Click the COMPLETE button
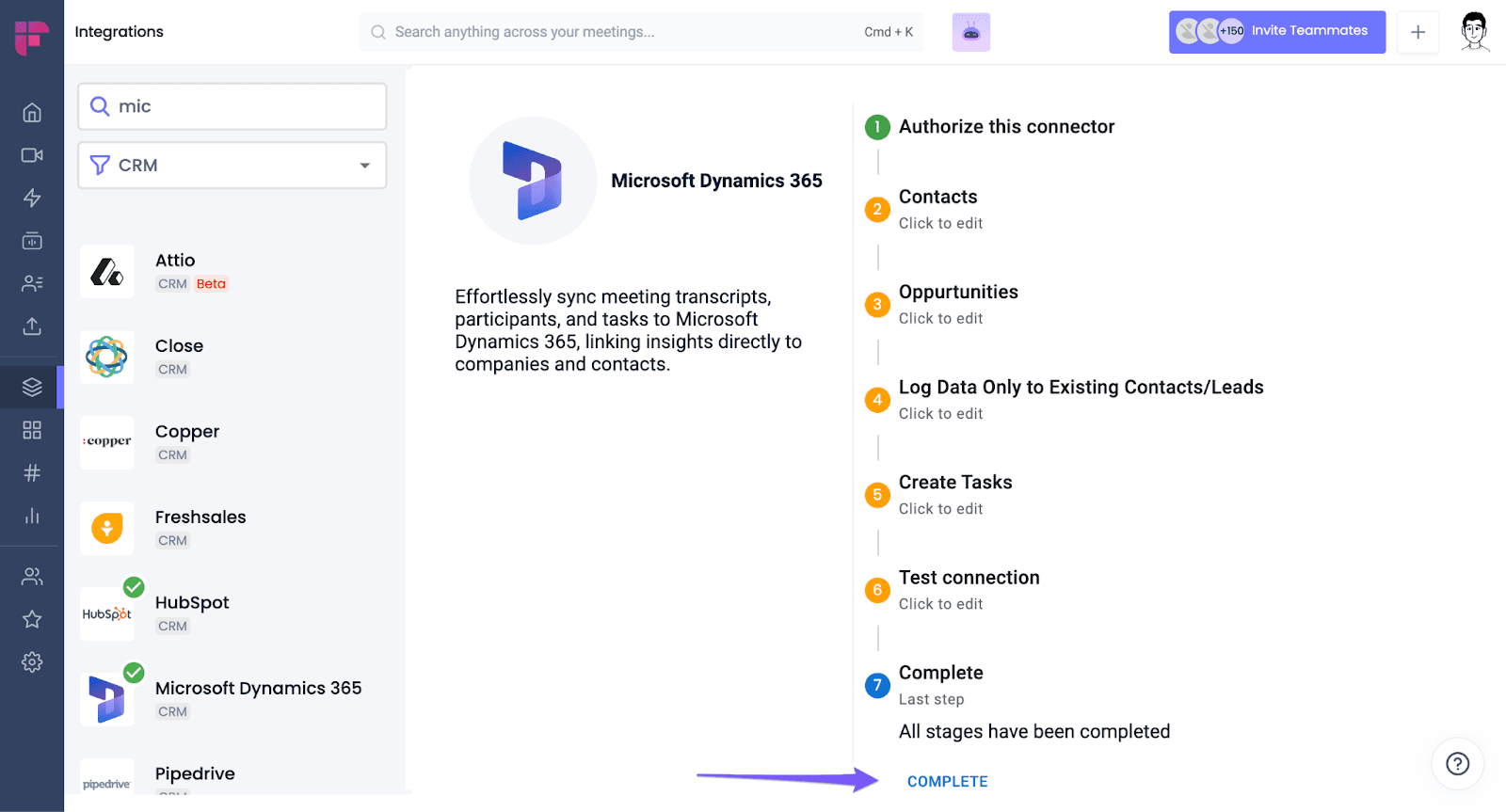 948,782
